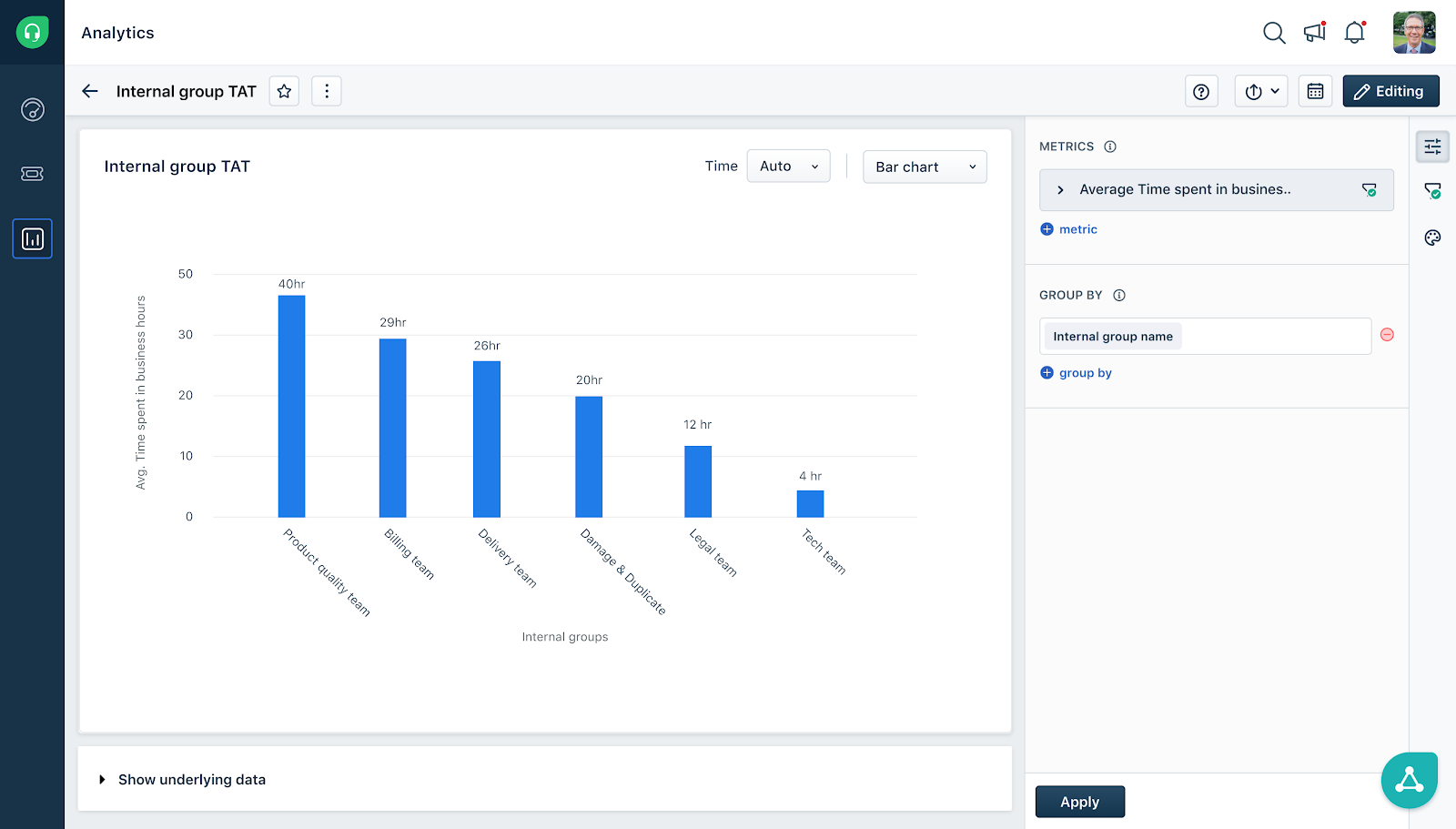Viewport: 1456px width, 829px height.
Task: Open the Dashboard speedometer icon
Action: [32, 109]
